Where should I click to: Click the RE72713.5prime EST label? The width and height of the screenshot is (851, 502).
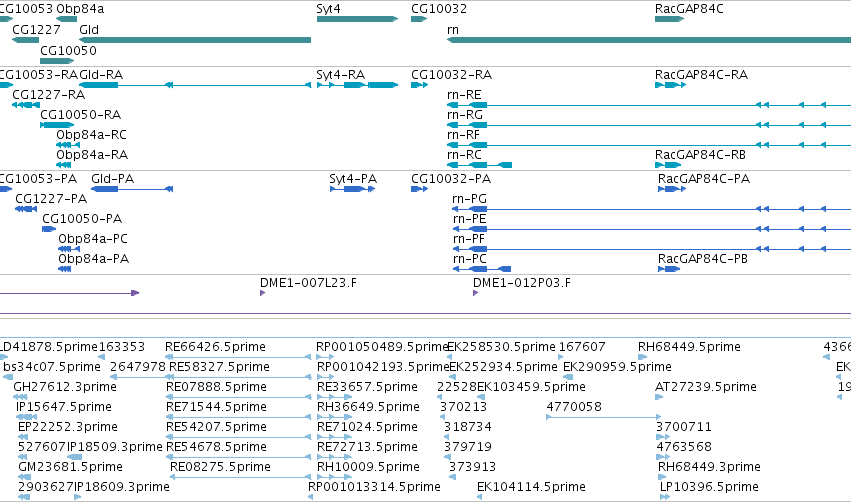tap(367, 447)
